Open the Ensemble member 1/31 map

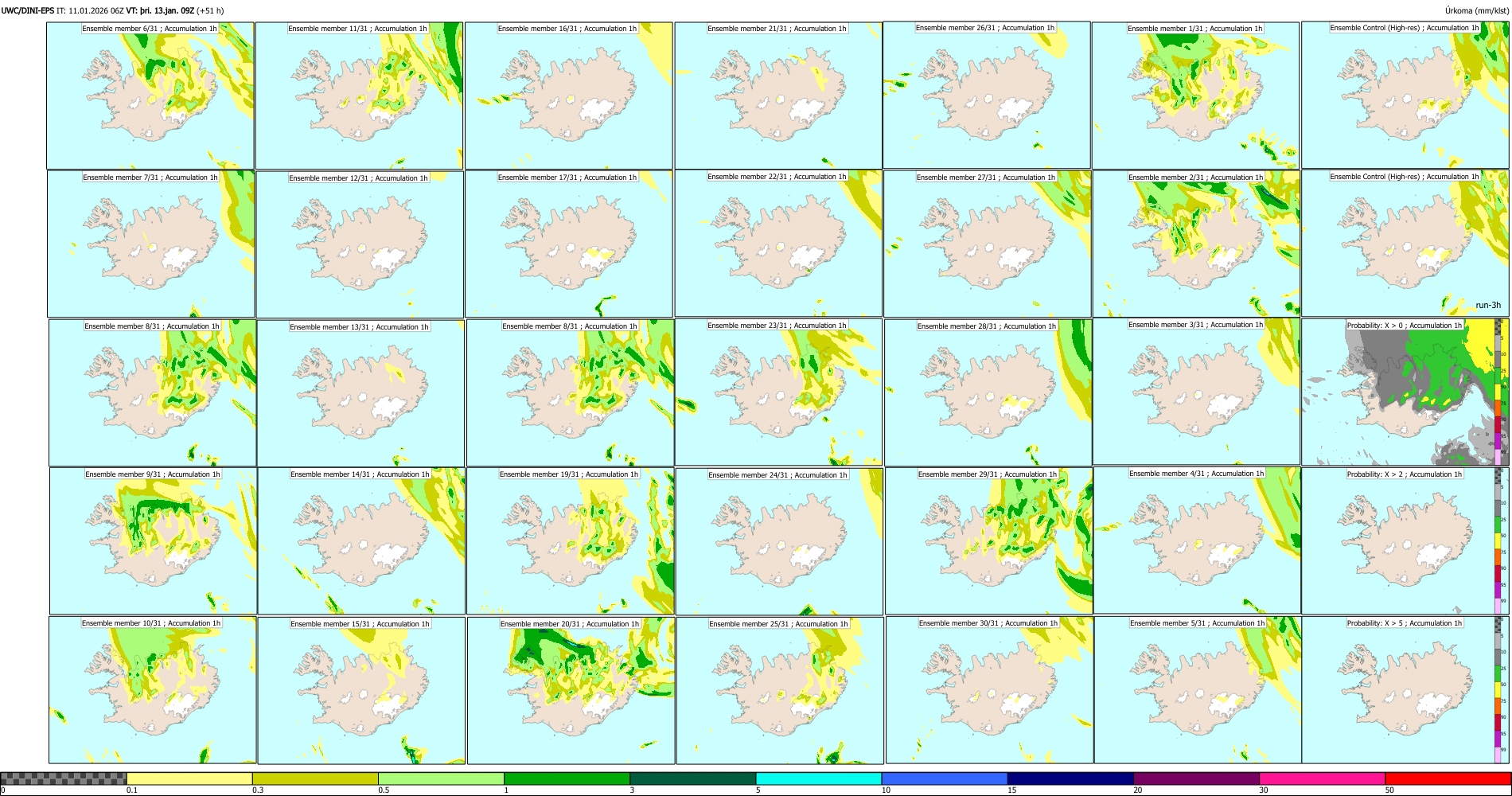tap(1196, 96)
